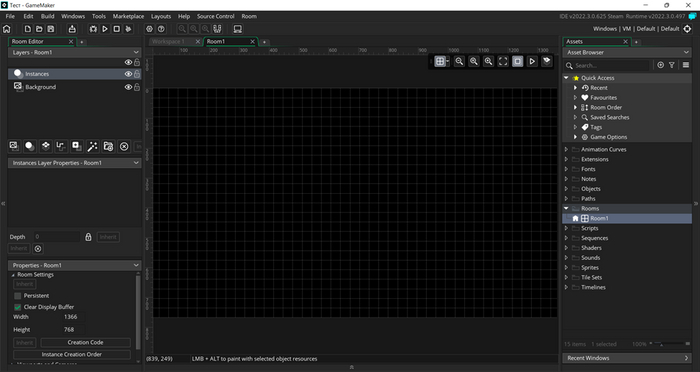700x372 pixels.
Task: Create a new path layer
Action: 61,146
